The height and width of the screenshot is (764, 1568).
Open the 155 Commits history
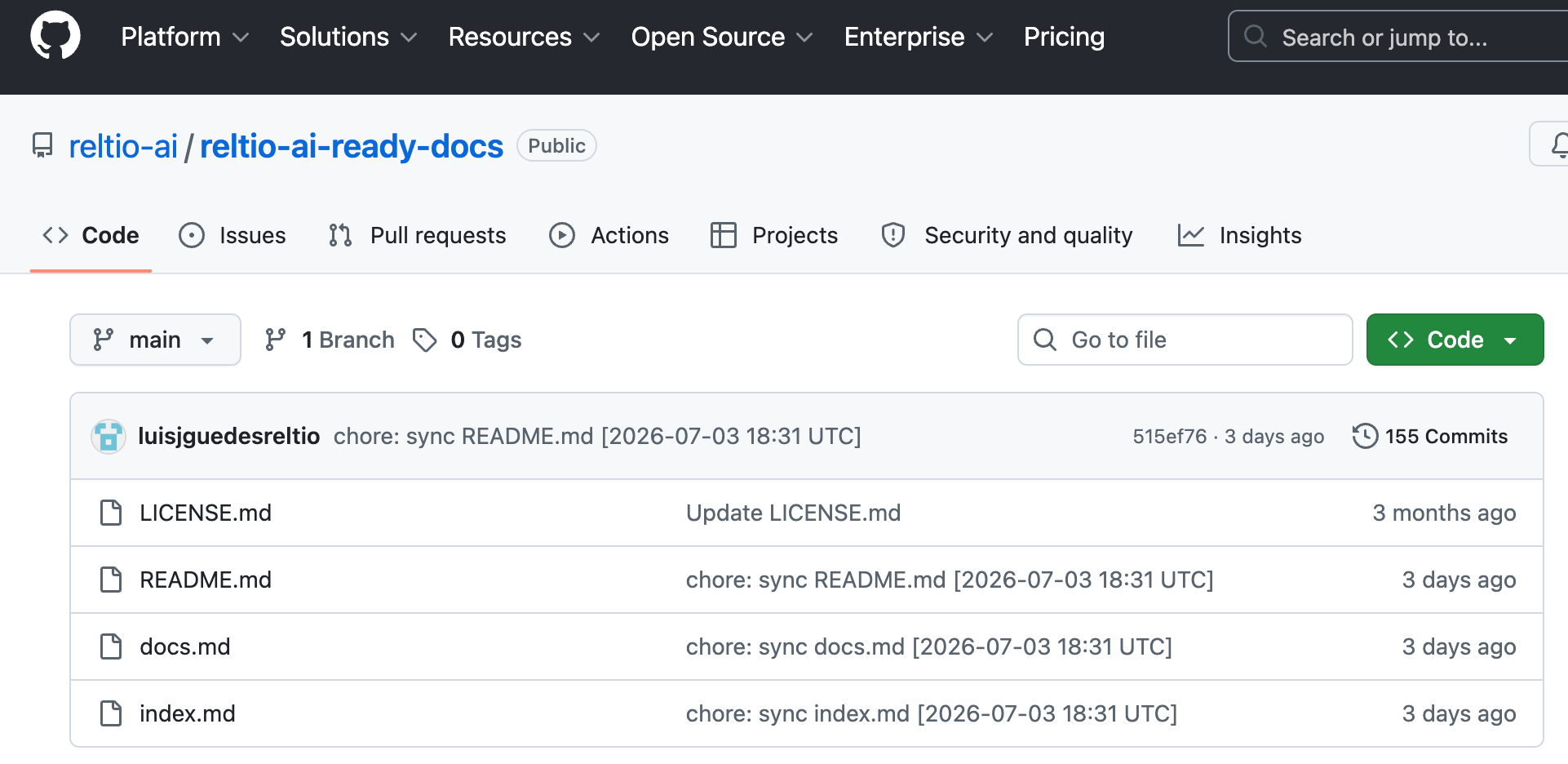(x=1430, y=436)
